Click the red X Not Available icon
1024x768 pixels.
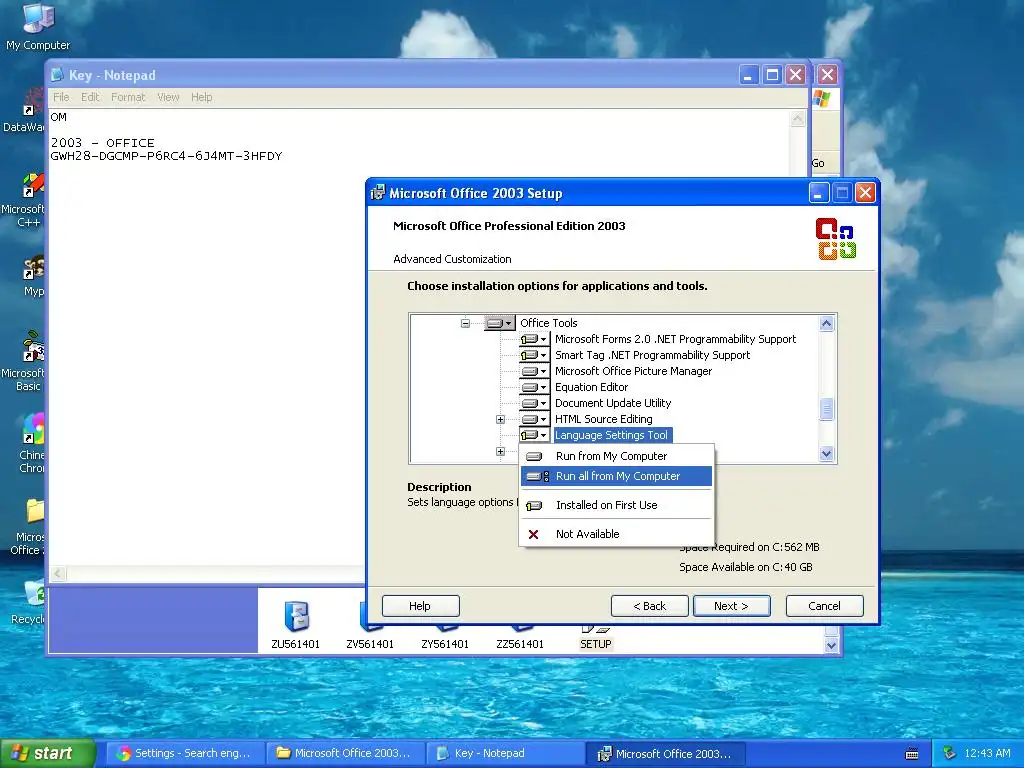(534, 534)
